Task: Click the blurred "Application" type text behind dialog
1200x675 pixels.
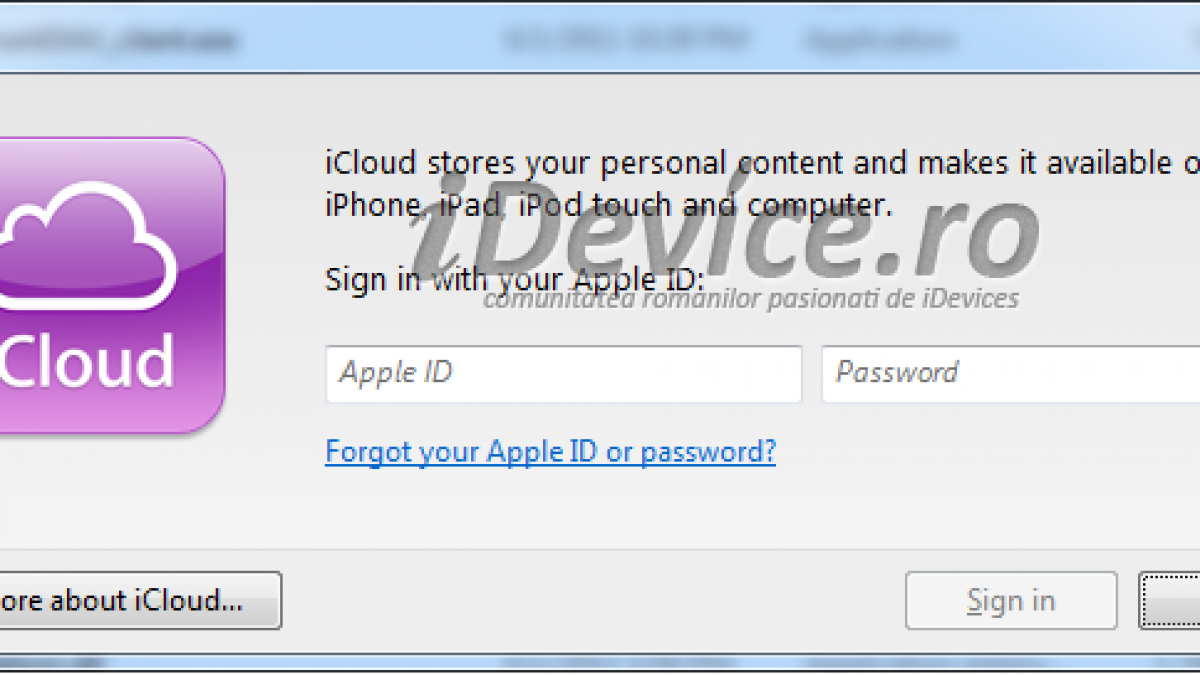Action: click(878, 41)
